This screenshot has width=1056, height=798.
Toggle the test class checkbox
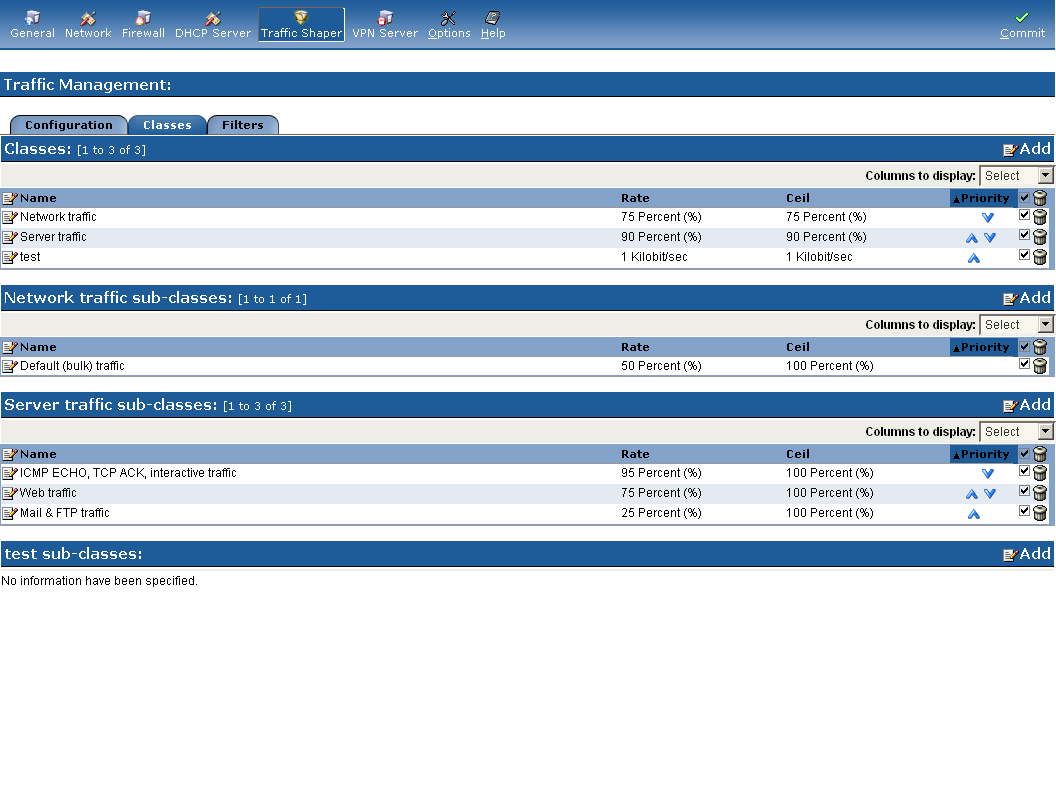click(1024, 255)
